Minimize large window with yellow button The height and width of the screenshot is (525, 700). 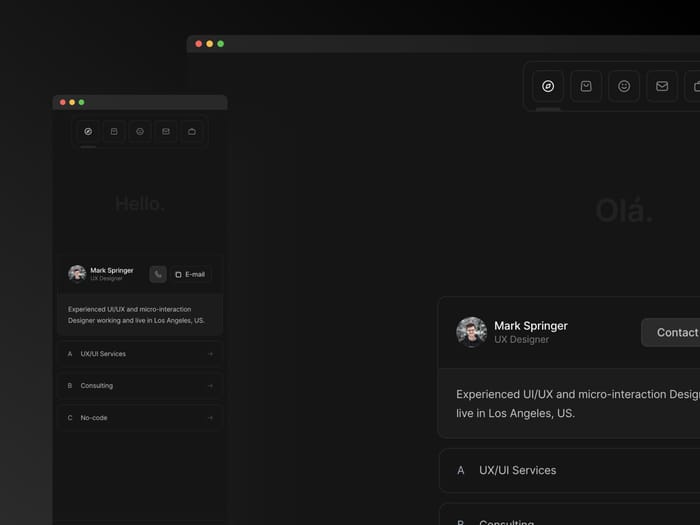click(x=209, y=44)
